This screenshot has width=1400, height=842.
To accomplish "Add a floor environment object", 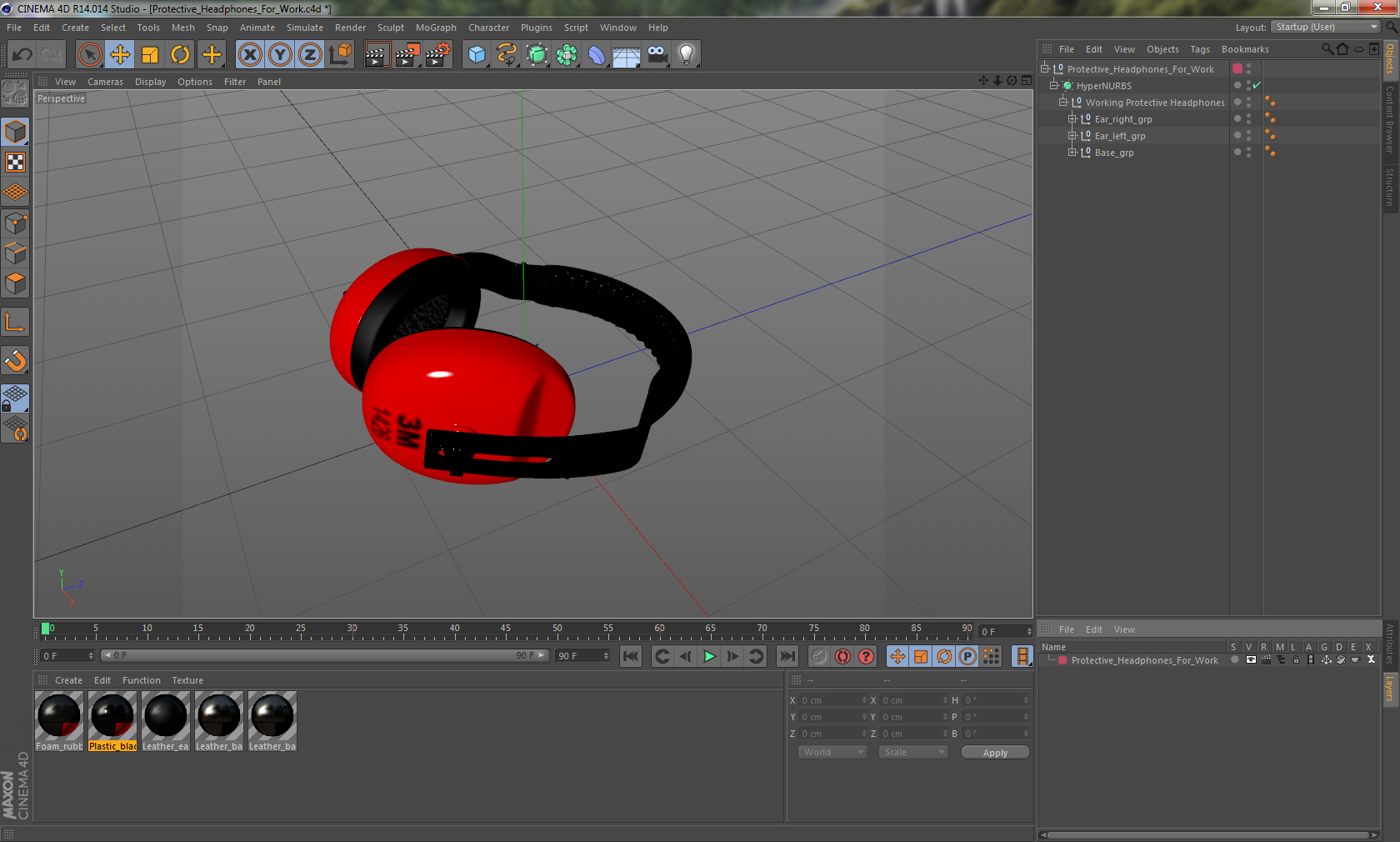I will (x=627, y=55).
